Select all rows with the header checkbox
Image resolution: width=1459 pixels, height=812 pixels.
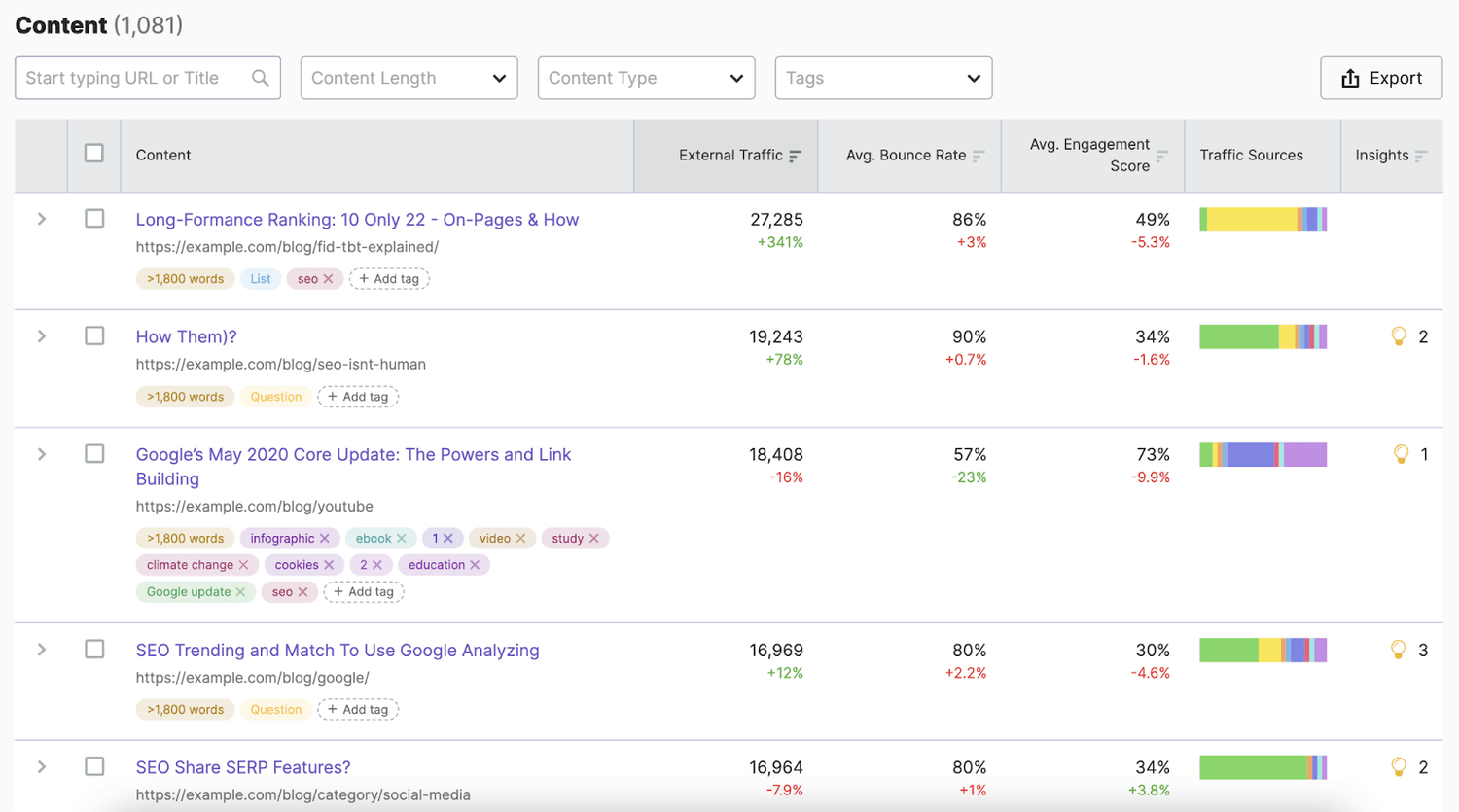93,153
